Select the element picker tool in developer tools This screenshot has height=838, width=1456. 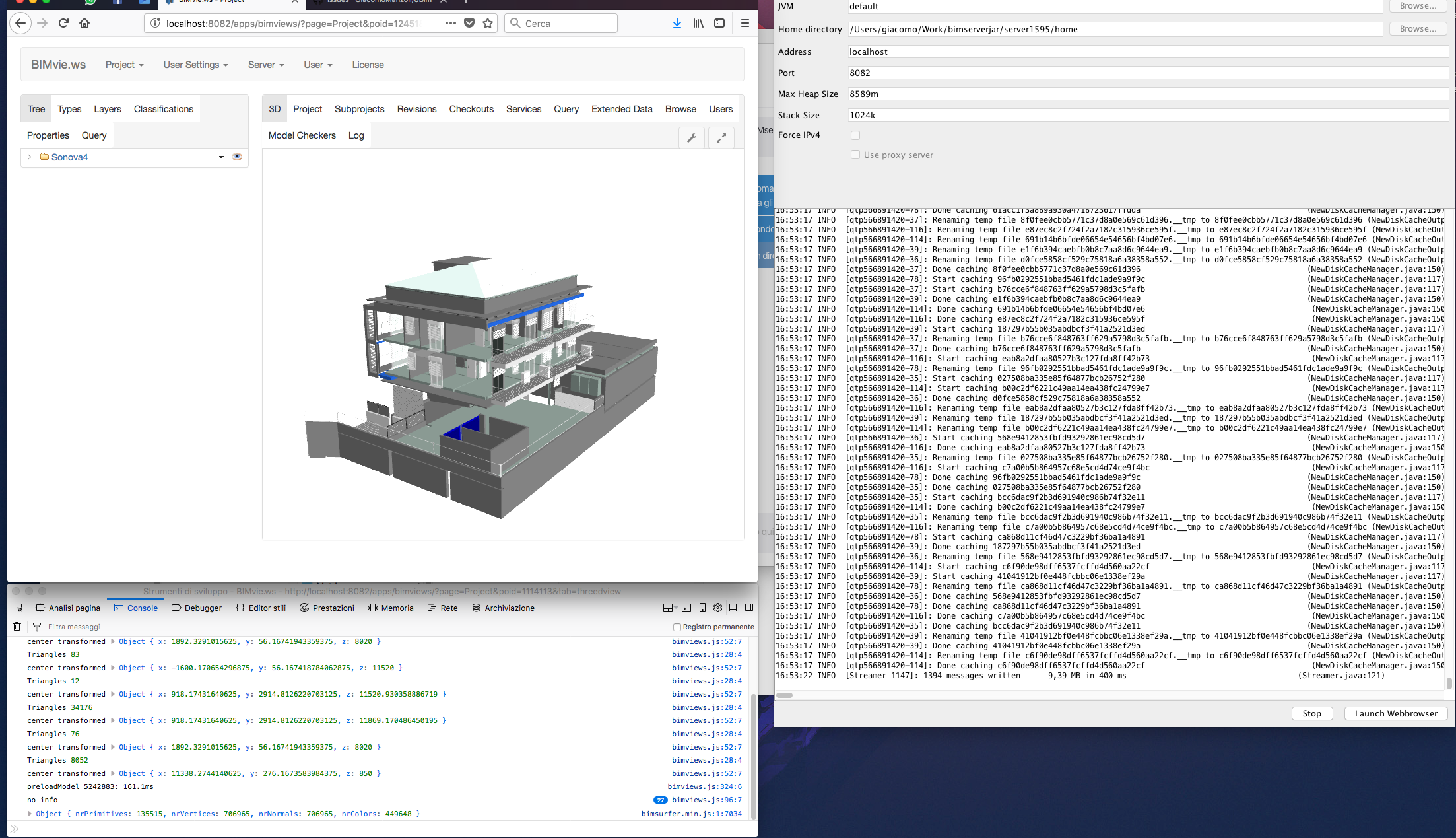pyautogui.click(x=18, y=608)
